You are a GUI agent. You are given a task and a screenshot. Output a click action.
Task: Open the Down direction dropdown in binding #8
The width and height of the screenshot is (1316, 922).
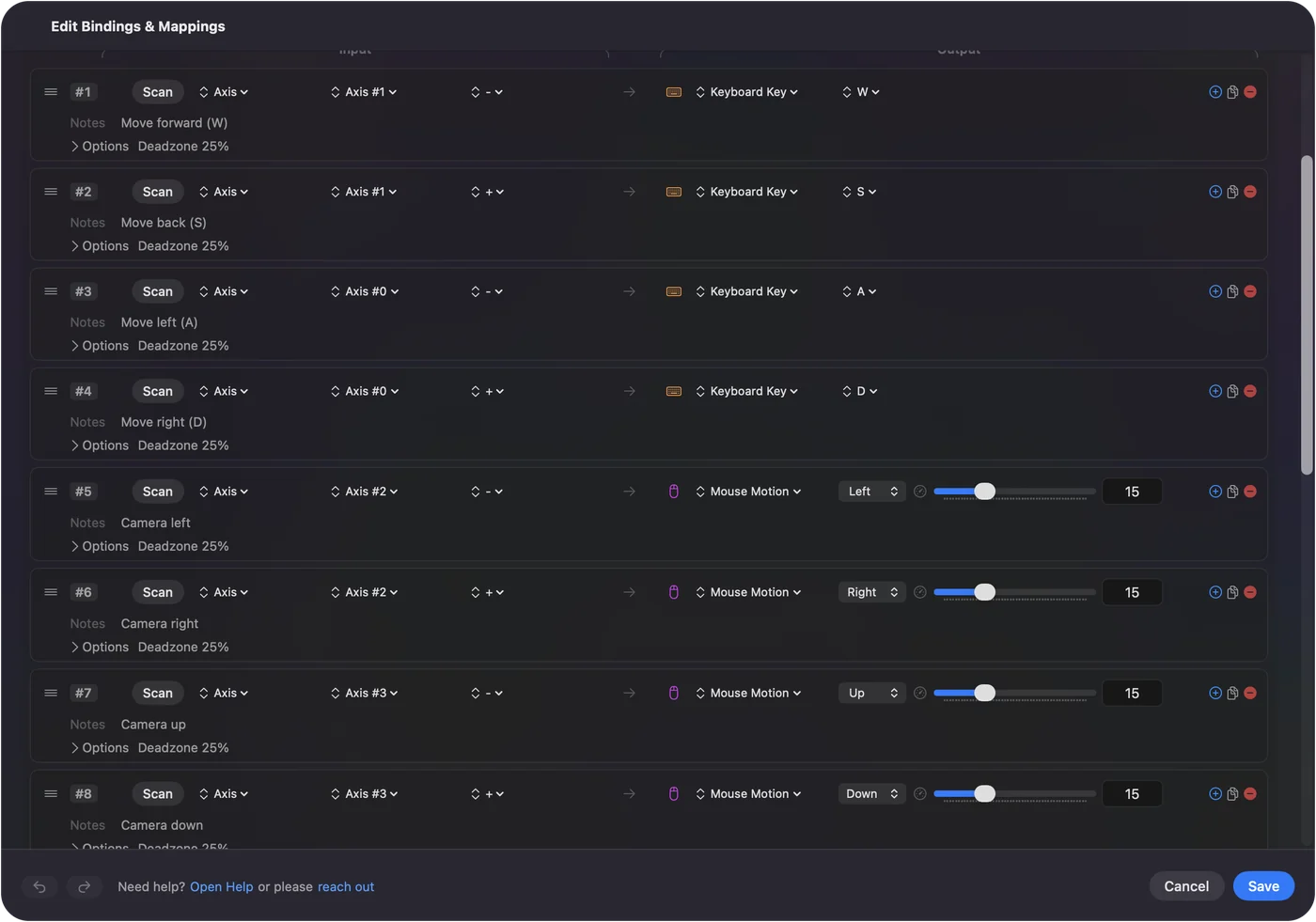click(x=871, y=794)
